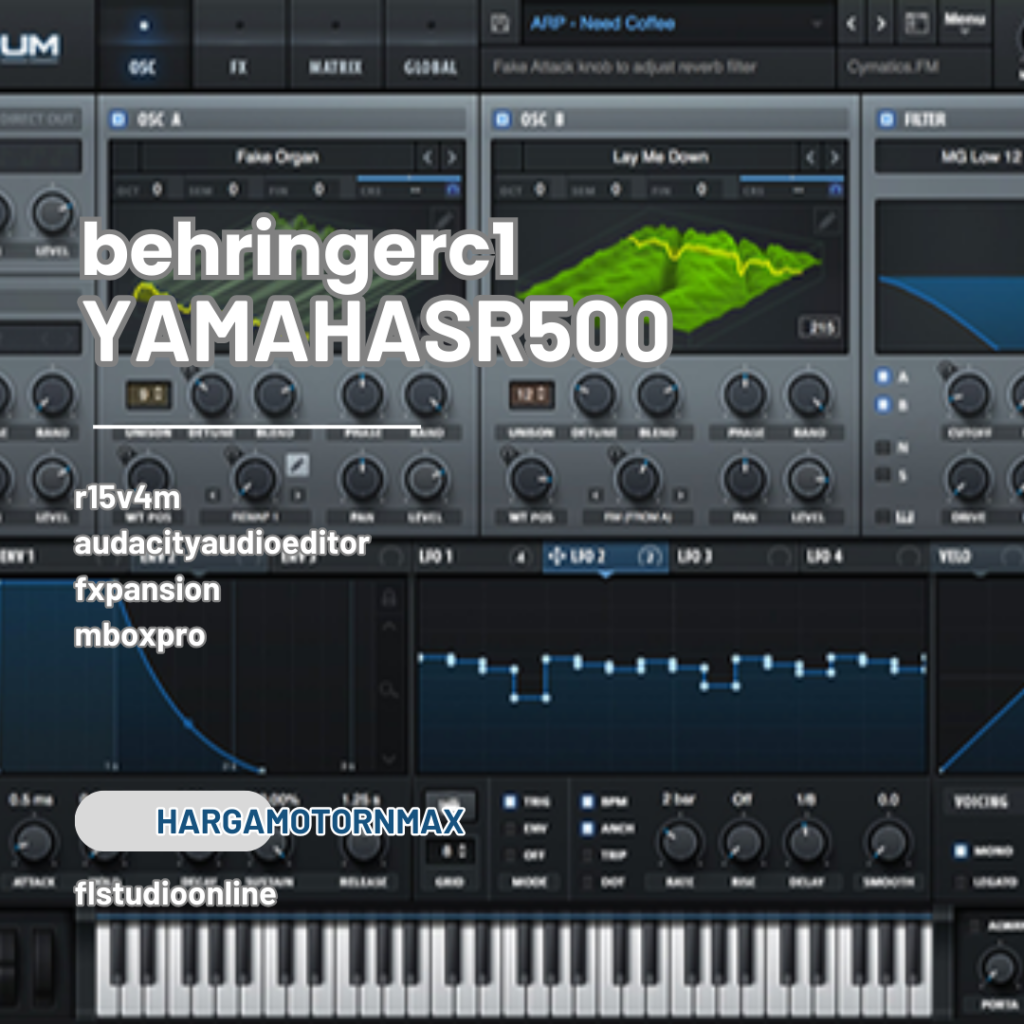The image size is (1024, 1024).
Task: Select next wavetable for OSC B
Action: click(x=835, y=157)
